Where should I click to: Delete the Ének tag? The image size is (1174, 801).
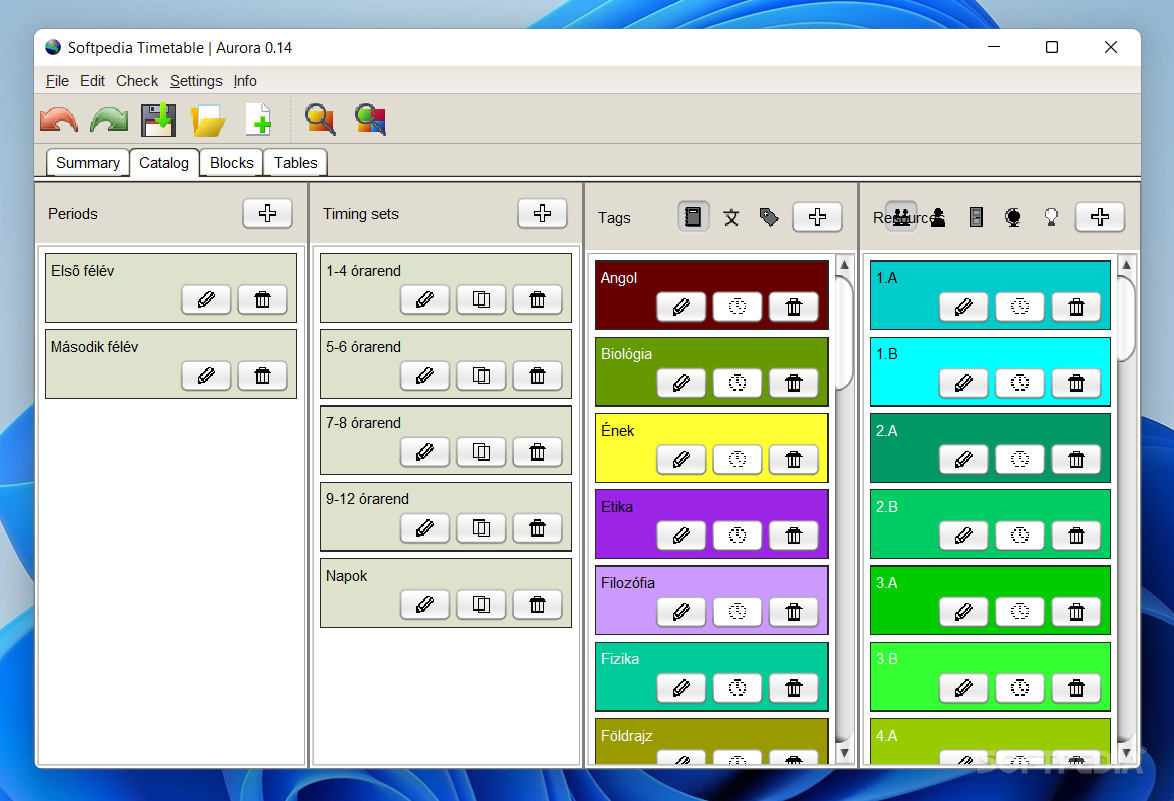click(x=793, y=460)
